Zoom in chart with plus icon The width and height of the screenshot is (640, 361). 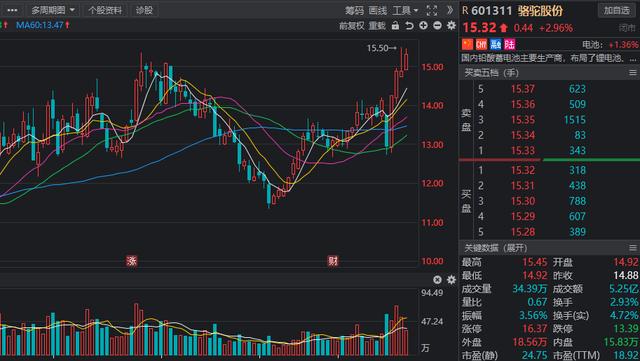coord(423,26)
